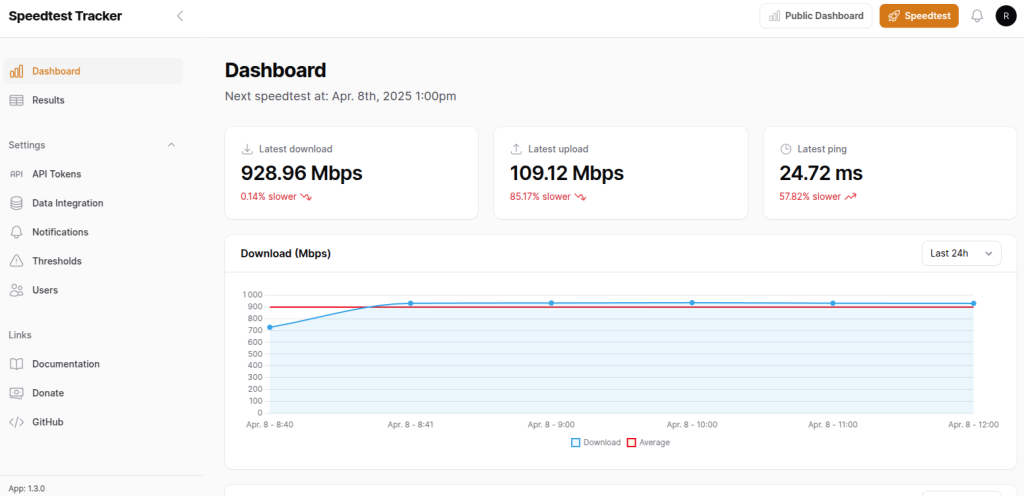Image resolution: width=1024 pixels, height=496 pixels.
Task: Click the Latest download arrow icon
Action: click(x=248, y=149)
